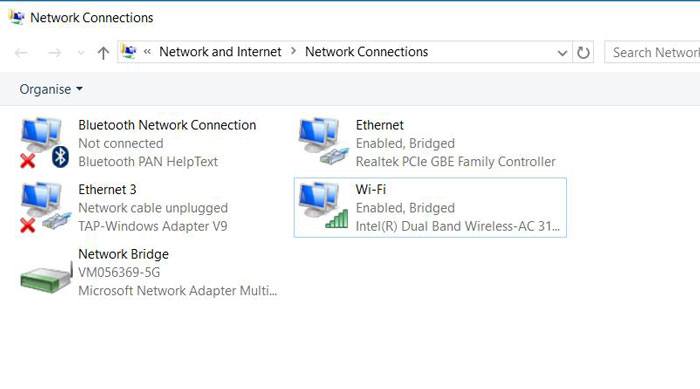Click the control panel icon in address bar
The width and height of the screenshot is (700, 389).
(129, 52)
